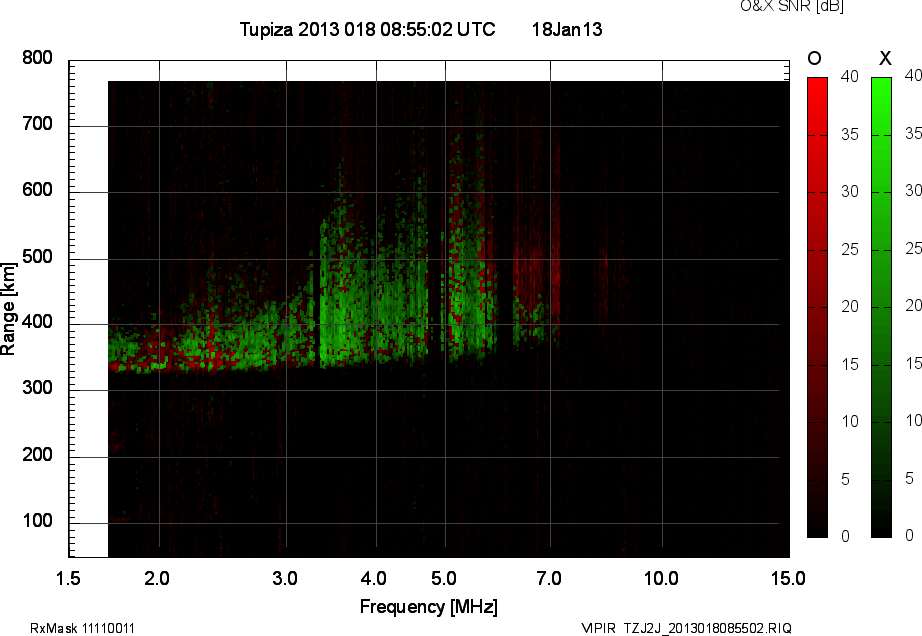Click the 'Frequency [MHz]' axis label
Image resolution: width=922 pixels, height=636 pixels.
pyautogui.click(x=429, y=607)
